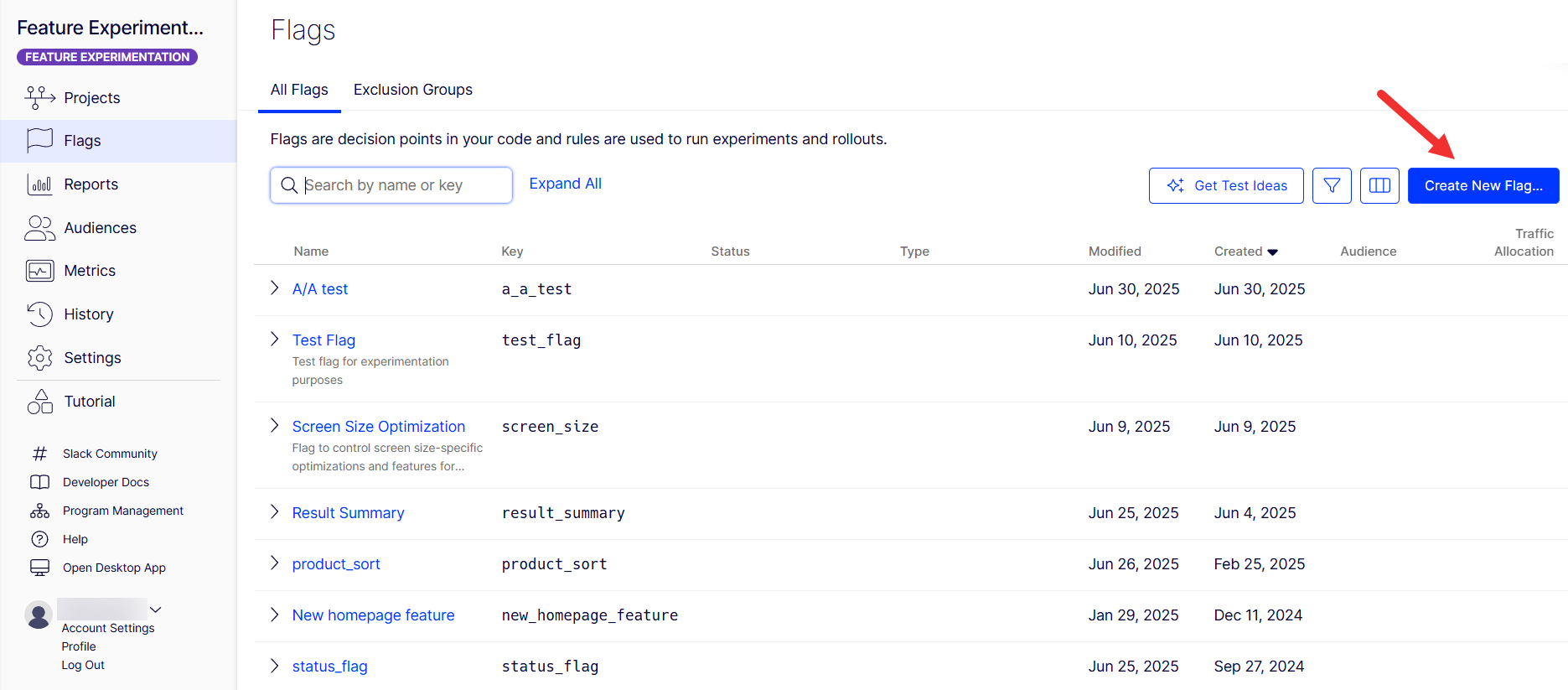Open Reports from the sidebar chart icon
Image resolution: width=1568 pixels, height=690 pixels.
(x=39, y=184)
